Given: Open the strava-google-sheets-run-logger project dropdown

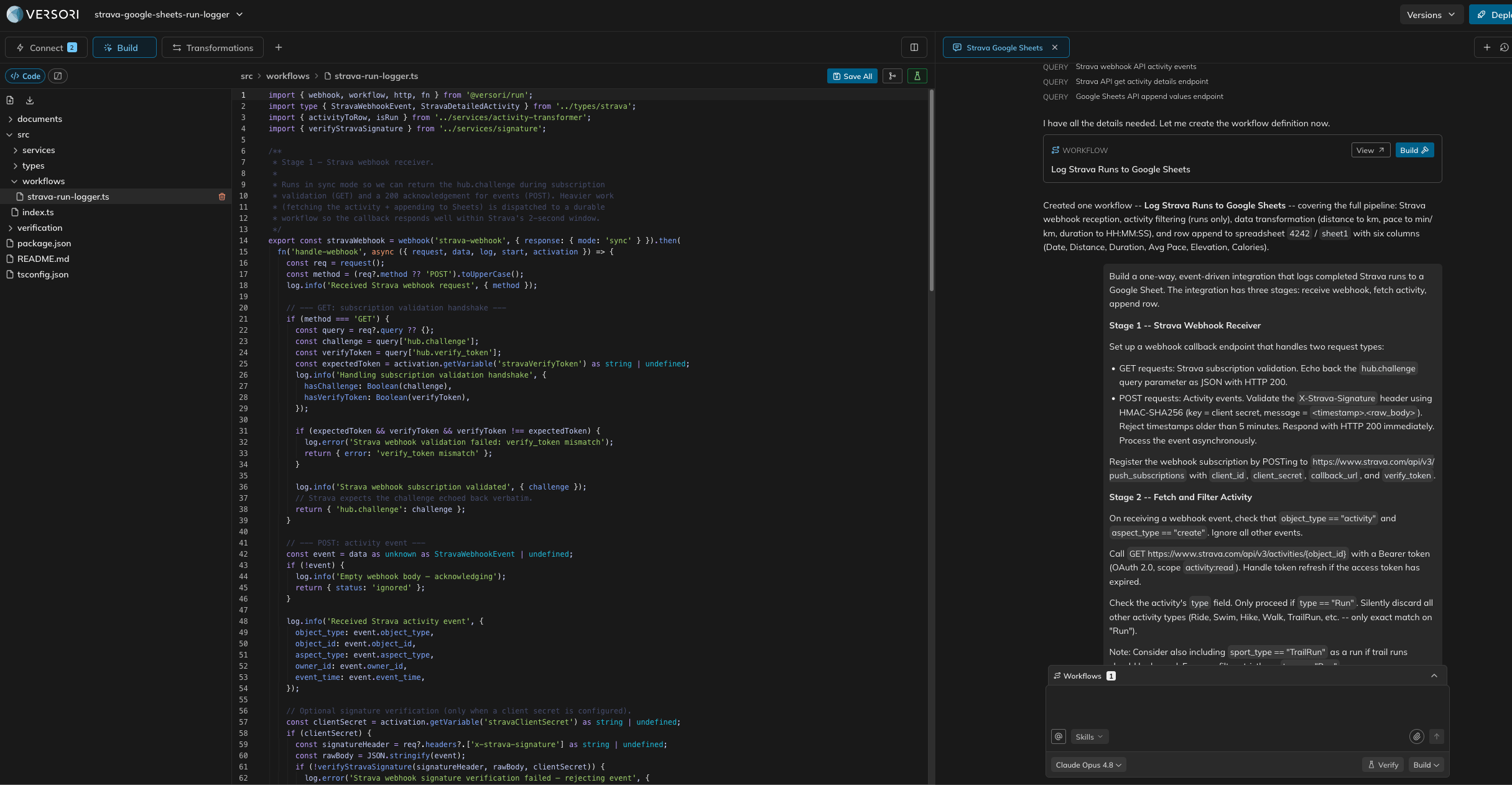Looking at the screenshot, I should 169,14.
